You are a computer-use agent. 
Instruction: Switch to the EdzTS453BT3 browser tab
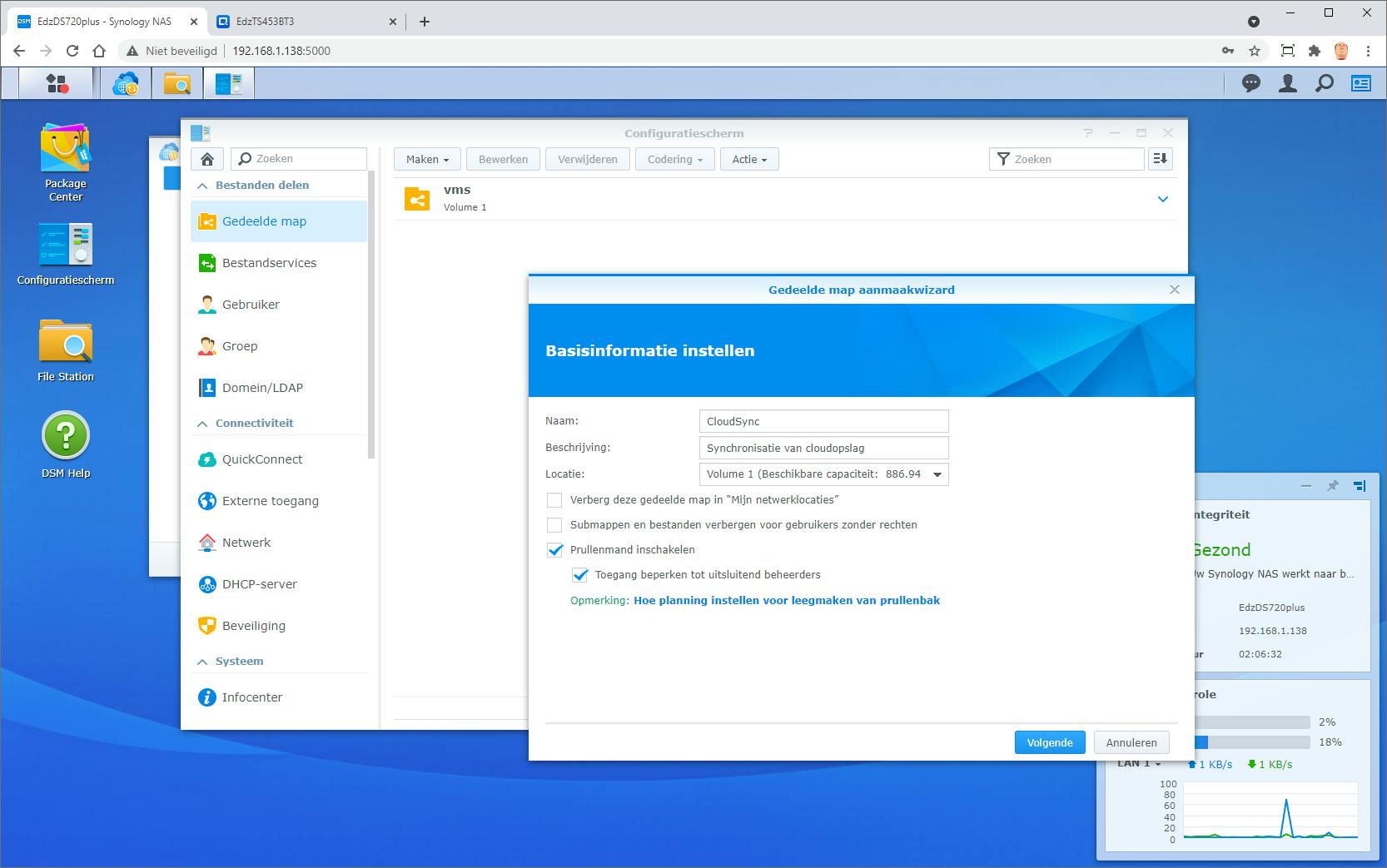click(x=306, y=22)
